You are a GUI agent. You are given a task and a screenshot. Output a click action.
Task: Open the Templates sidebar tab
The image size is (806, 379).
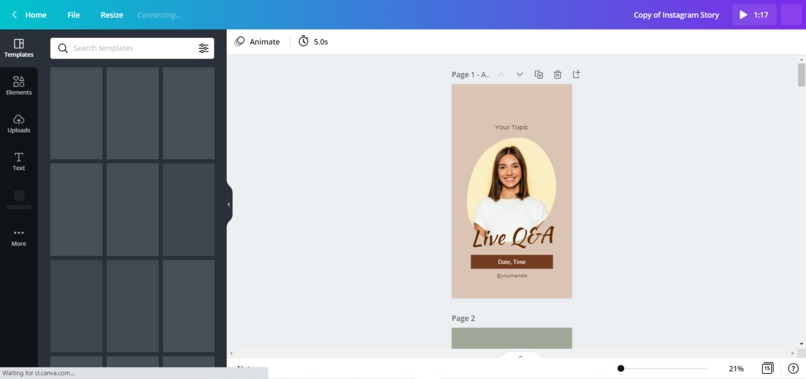pos(19,48)
